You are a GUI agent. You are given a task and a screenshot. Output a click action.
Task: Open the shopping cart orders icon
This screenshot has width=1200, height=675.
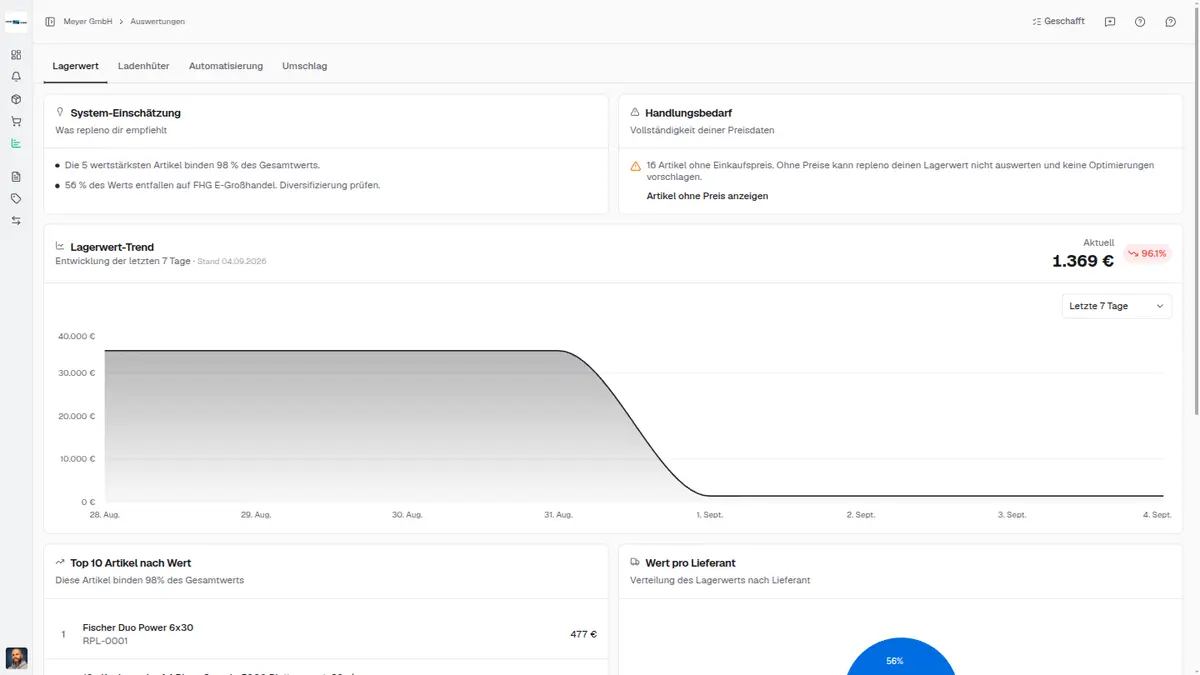16,121
